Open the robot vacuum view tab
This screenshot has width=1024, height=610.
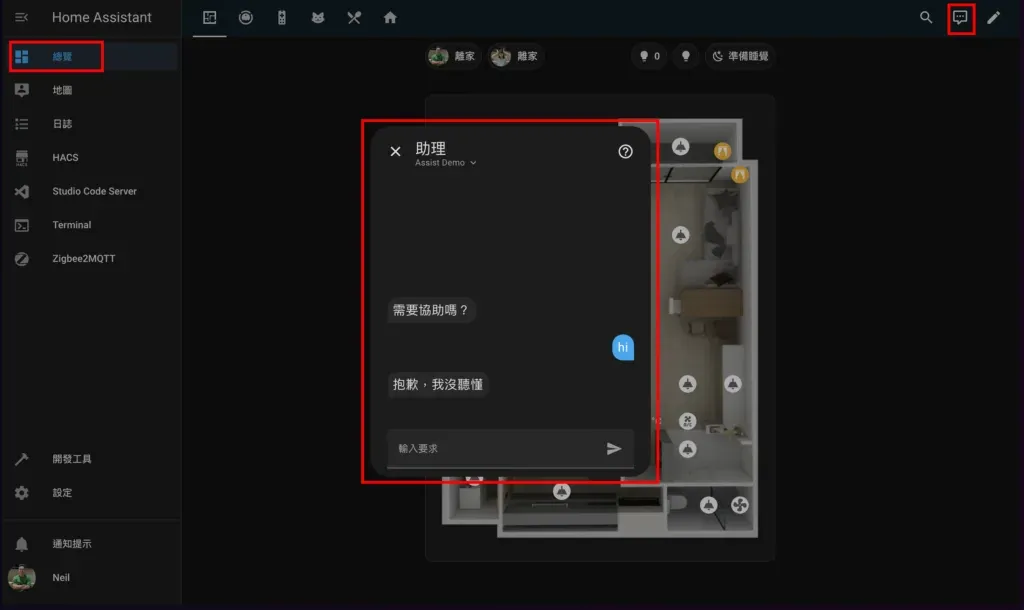point(246,17)
